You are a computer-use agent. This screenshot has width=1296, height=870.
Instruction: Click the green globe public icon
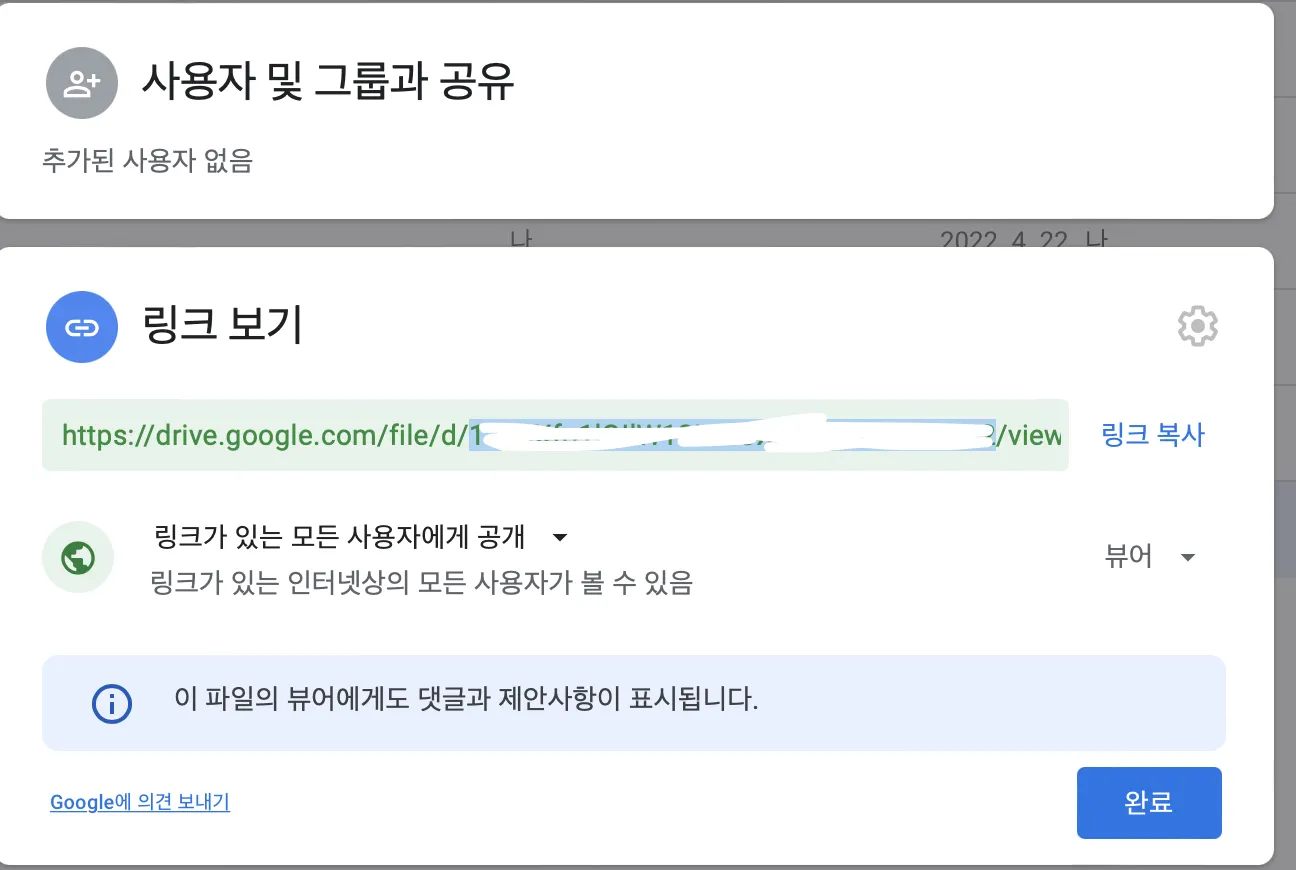pos(78,557)
